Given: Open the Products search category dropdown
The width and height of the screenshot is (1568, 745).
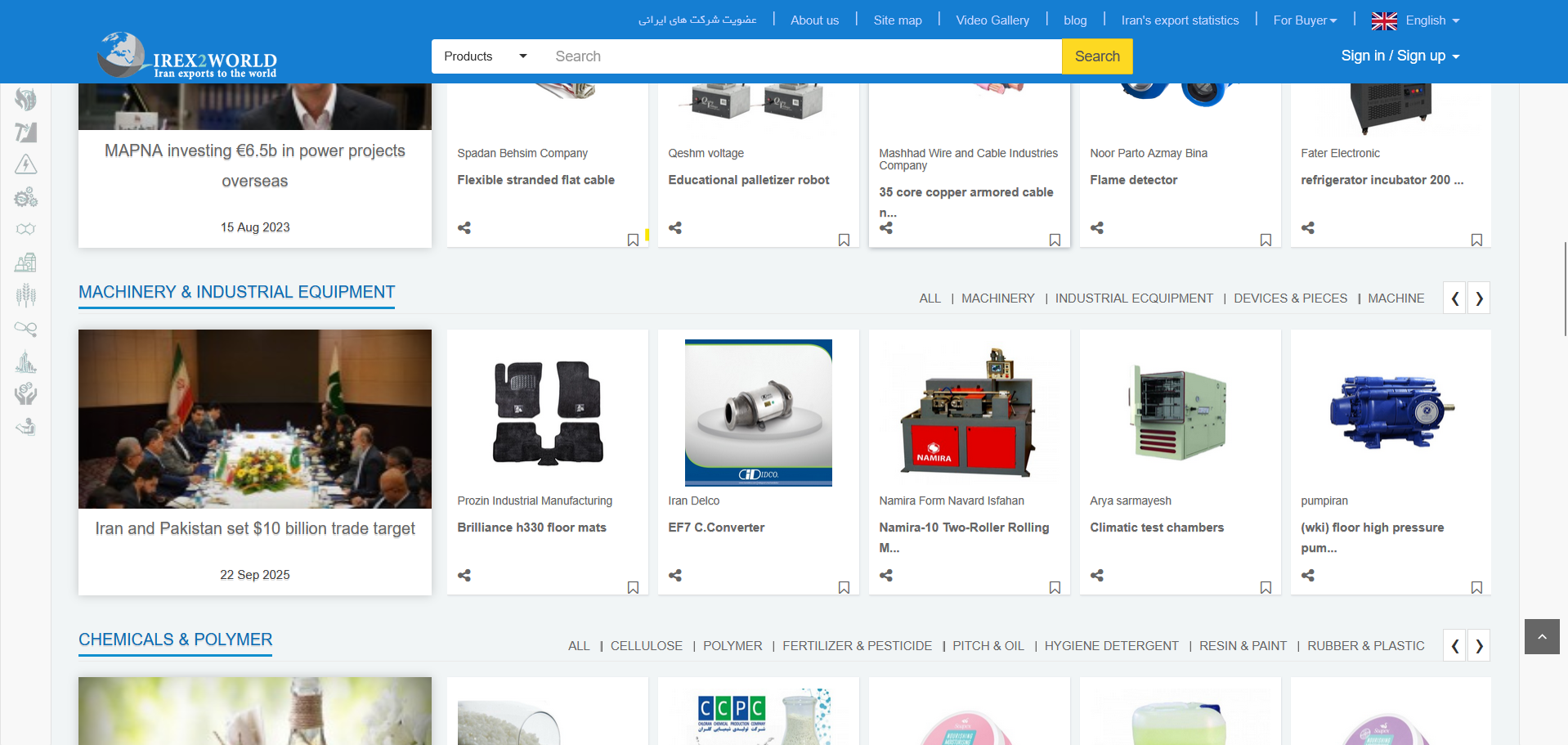Looking at the screenshot, I should click(485, 56).
